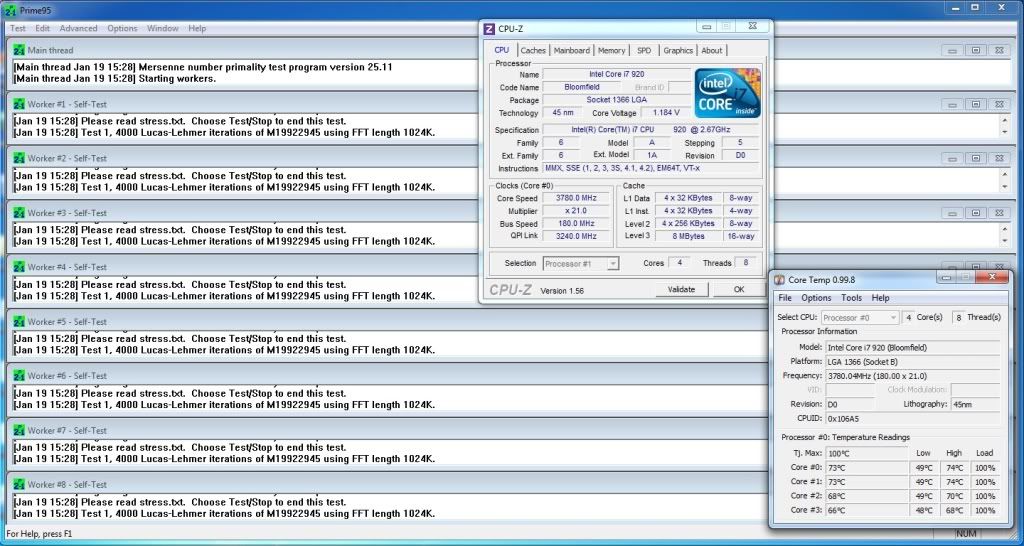Click the Core Temp title bar icon
This screenshot has width=1024, height=546.
coord(780,280)
